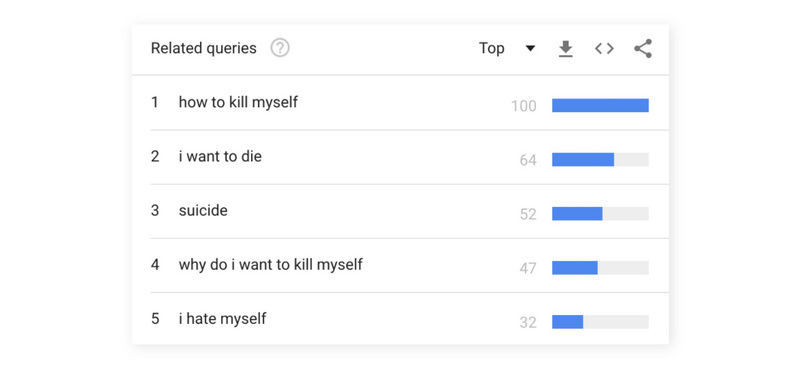This screenshot has width=800, height=369.
Task: Open the Top sorting dropdown
Action: click(x=507, y=48)
